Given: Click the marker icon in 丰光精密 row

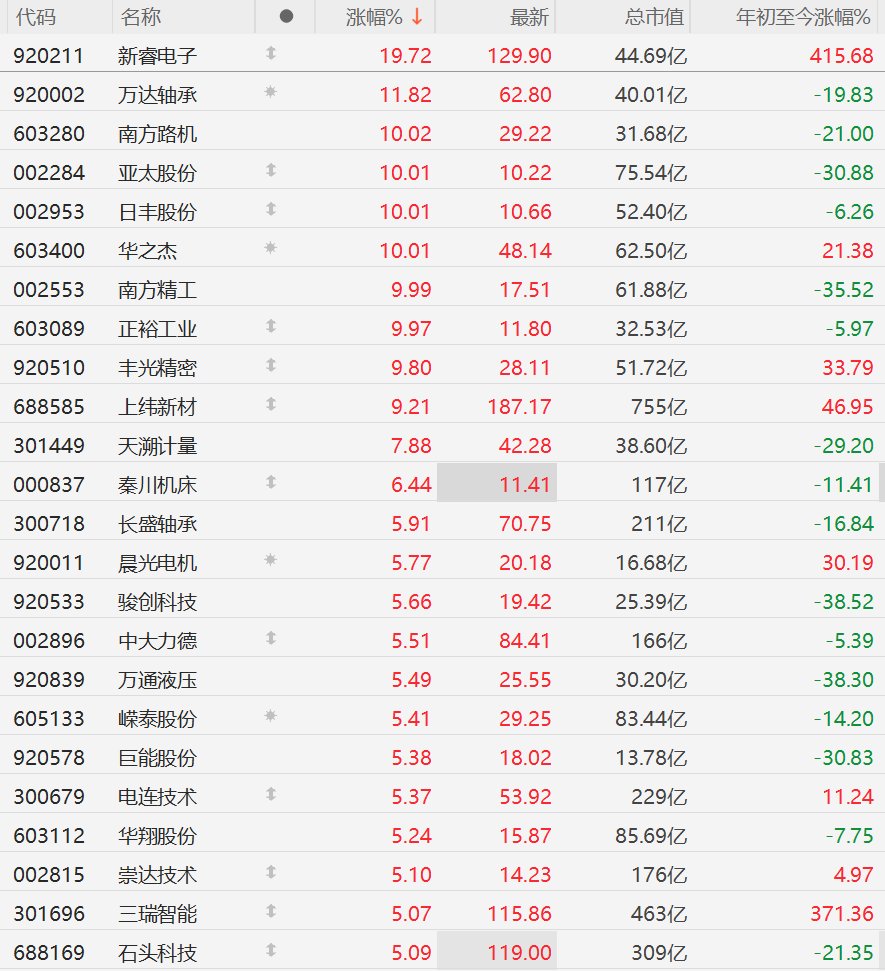Looking at the screenshot, I should (271, 366).
